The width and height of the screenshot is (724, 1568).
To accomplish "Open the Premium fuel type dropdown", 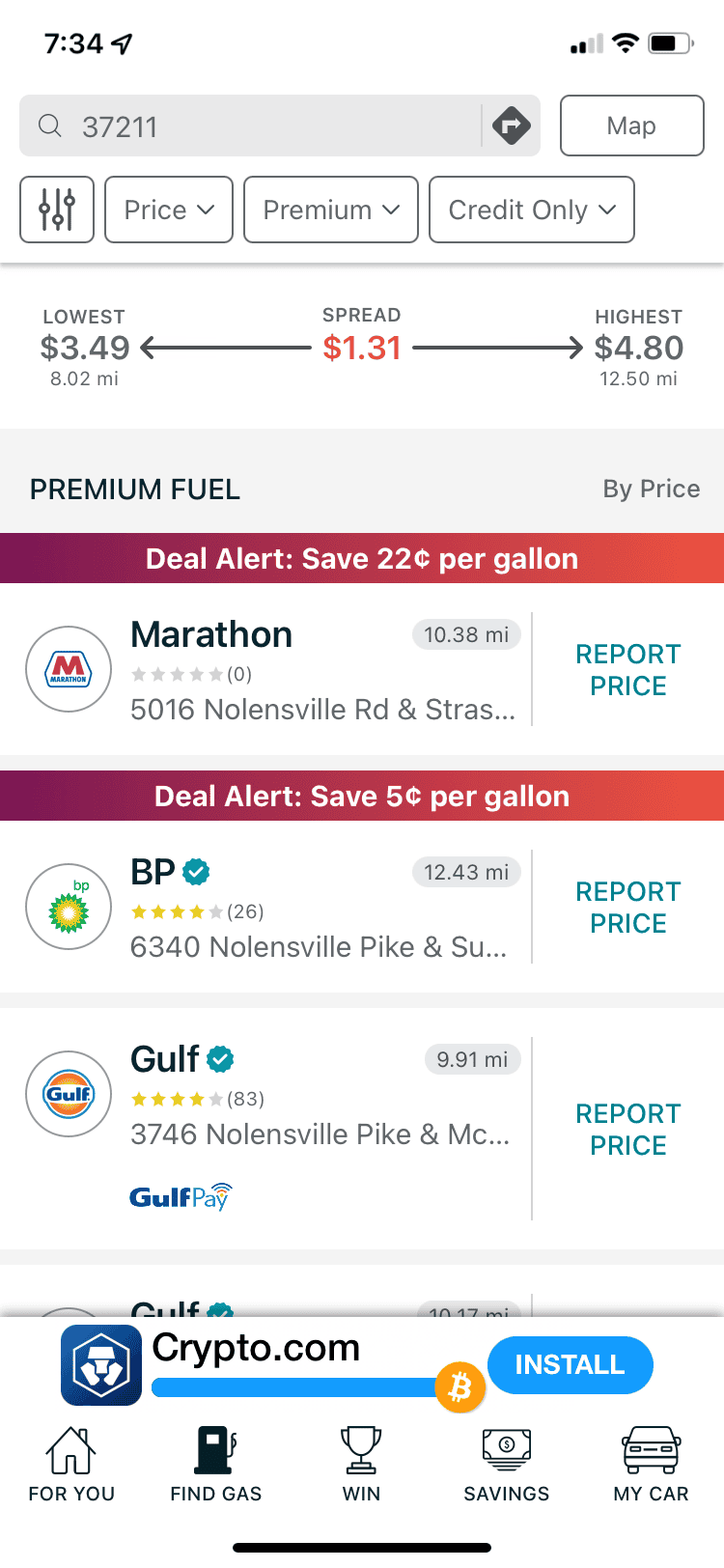I will tap(331, 210).
